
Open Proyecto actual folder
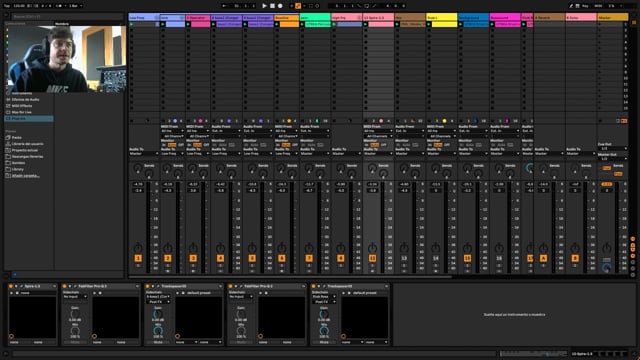coord(24,150)
